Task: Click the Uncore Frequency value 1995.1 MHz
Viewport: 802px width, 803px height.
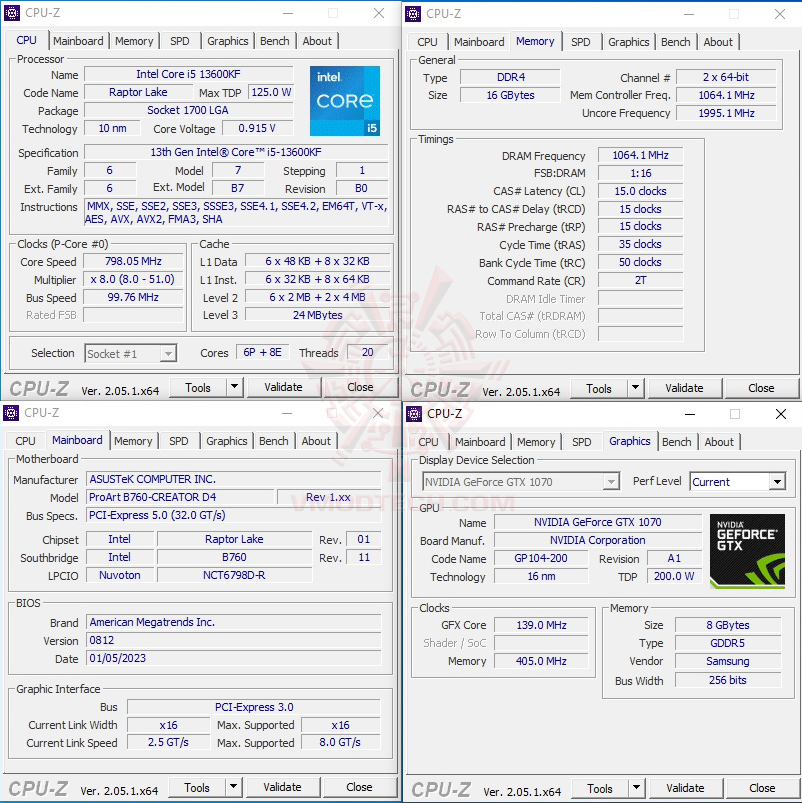Action: click(x=726, y=113)
